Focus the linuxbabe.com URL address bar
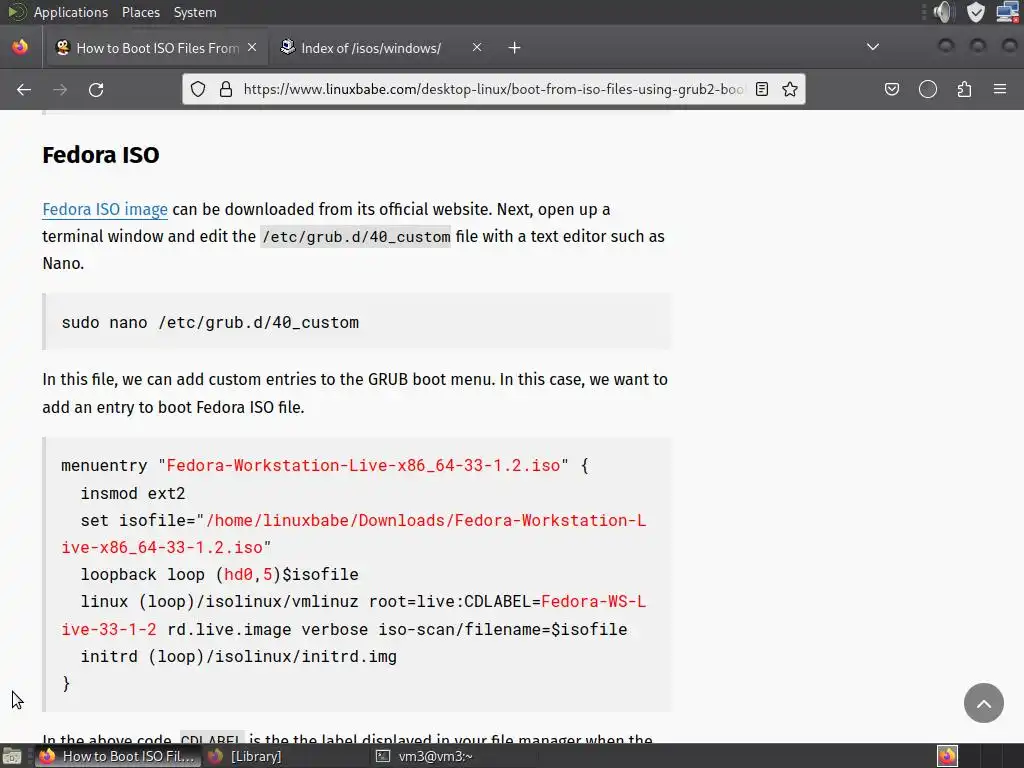This screenshot has width=1024, height=768. (x=493, y=89)
